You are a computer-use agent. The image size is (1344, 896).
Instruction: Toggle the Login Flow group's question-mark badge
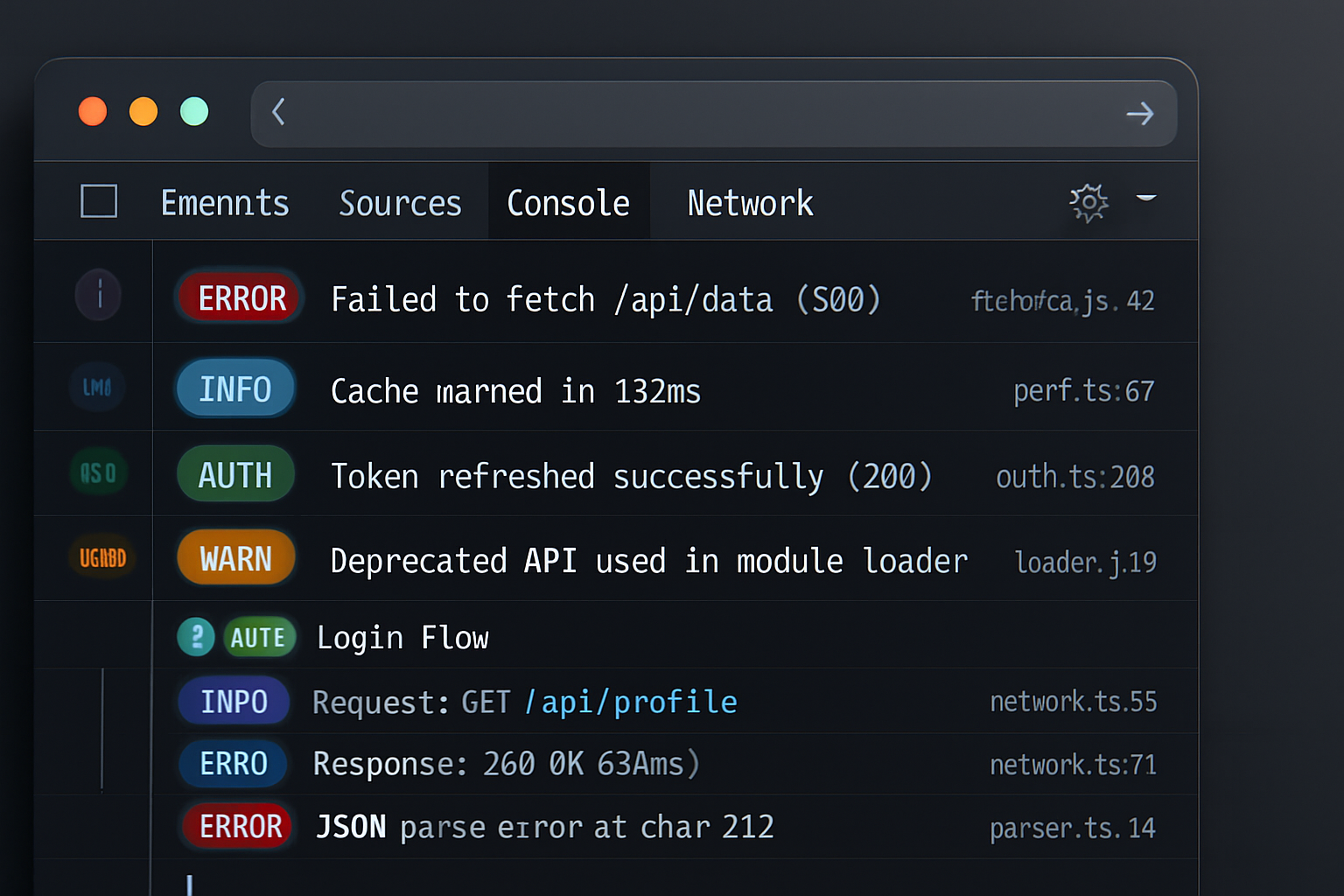[195, 637]
